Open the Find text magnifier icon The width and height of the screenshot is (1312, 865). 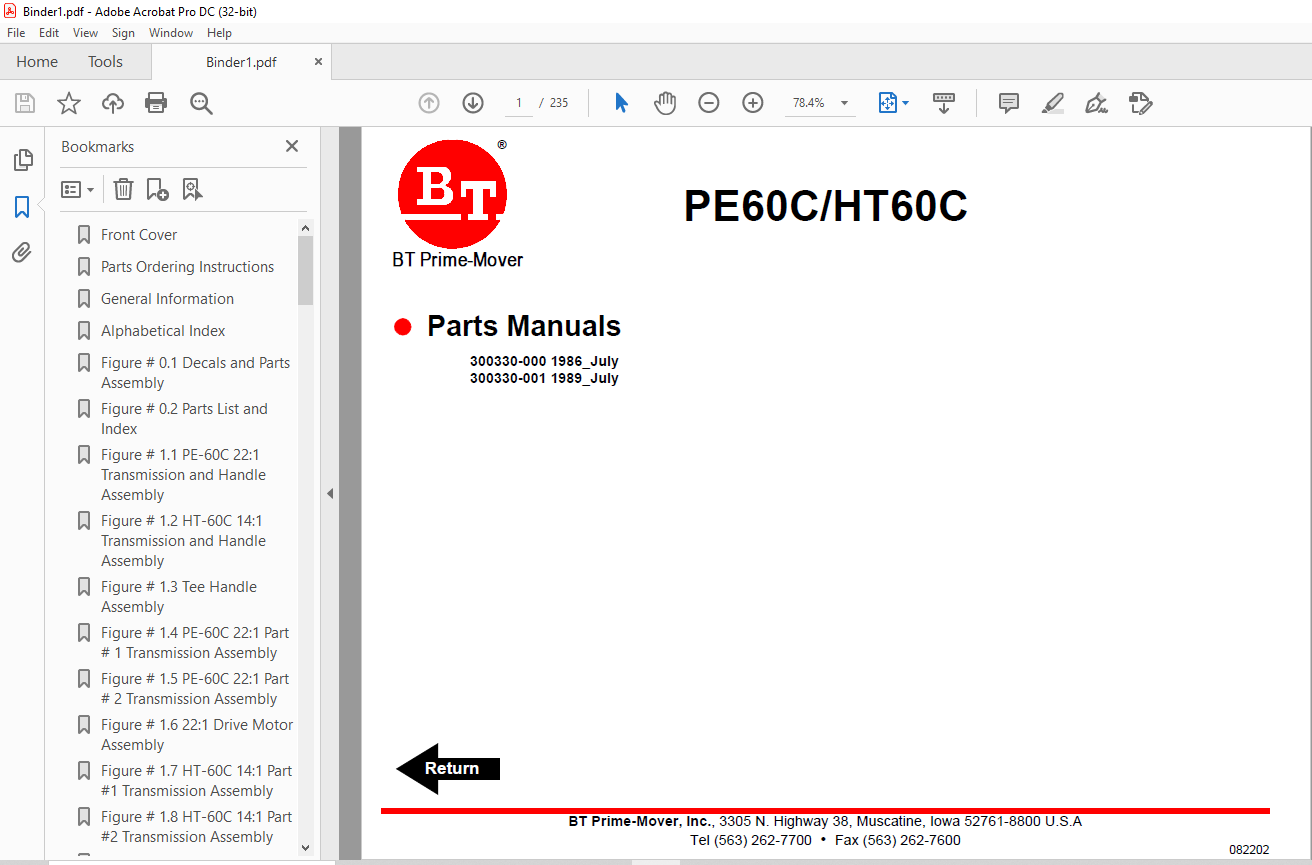click(x=201, y=103)
